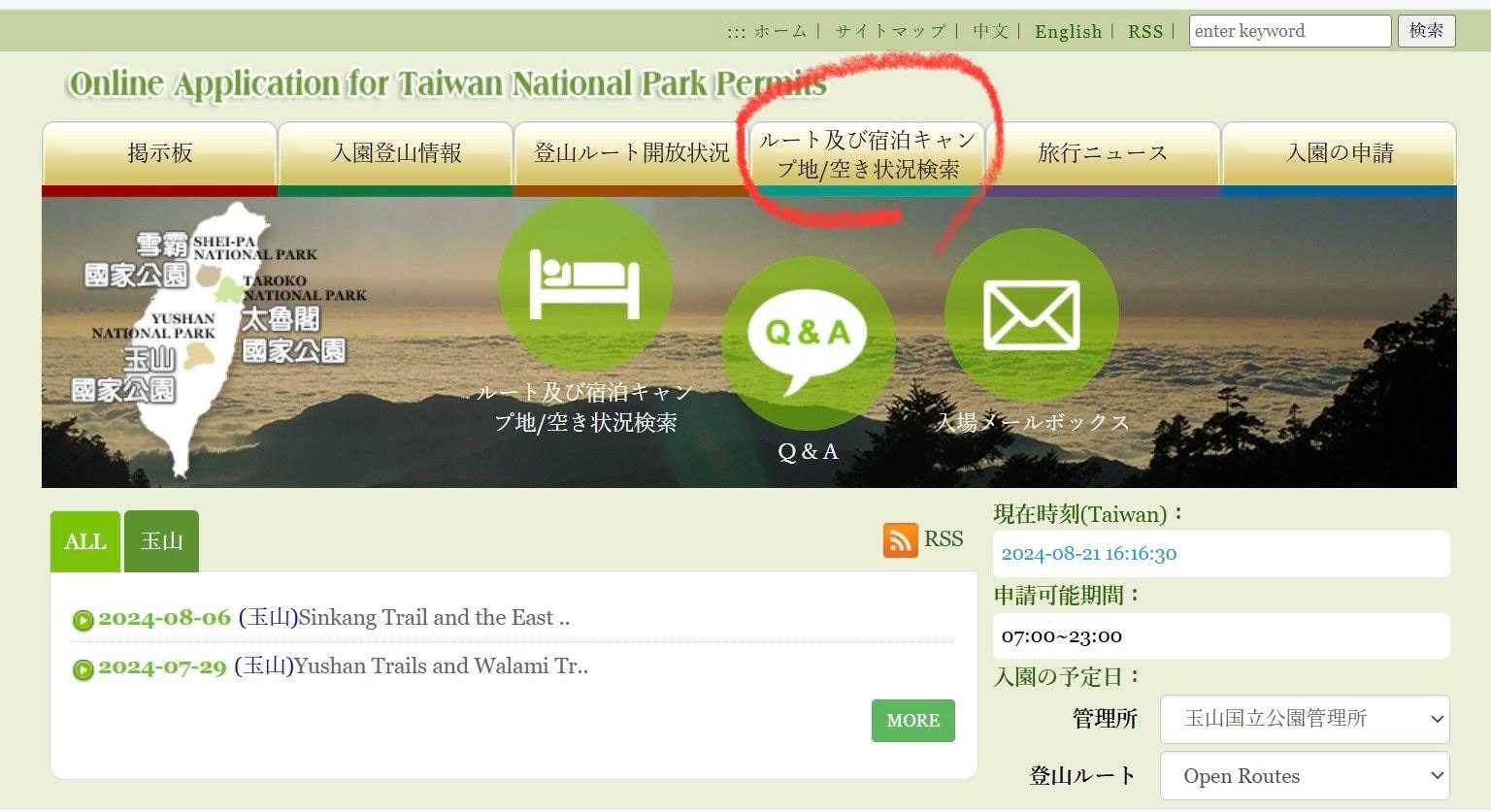Click the 検索 search button

(1426, 31)
